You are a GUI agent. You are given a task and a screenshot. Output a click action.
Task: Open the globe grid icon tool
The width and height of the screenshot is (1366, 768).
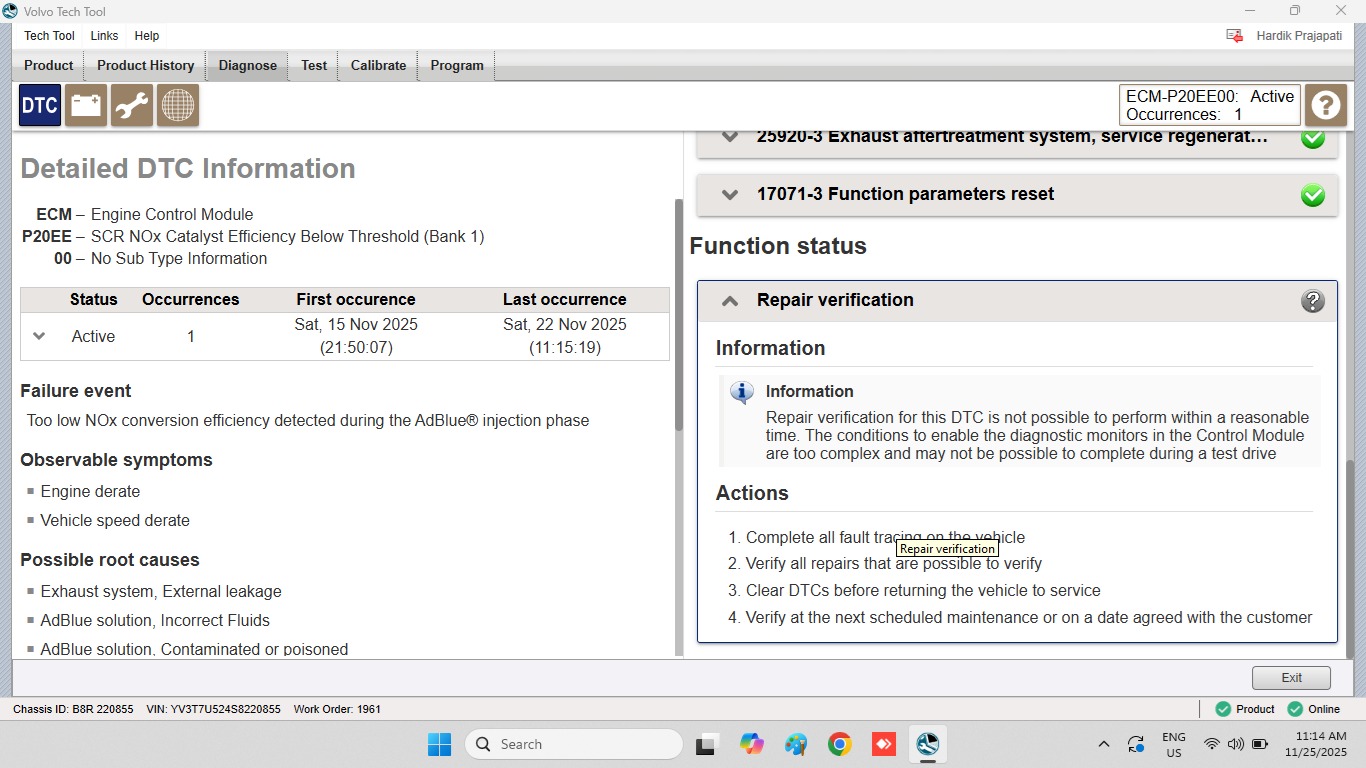click(x=178, y=105)
